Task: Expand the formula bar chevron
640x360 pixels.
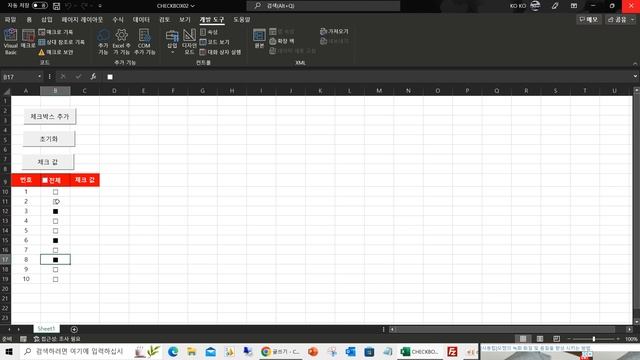Action: click(x=635, y=76)
